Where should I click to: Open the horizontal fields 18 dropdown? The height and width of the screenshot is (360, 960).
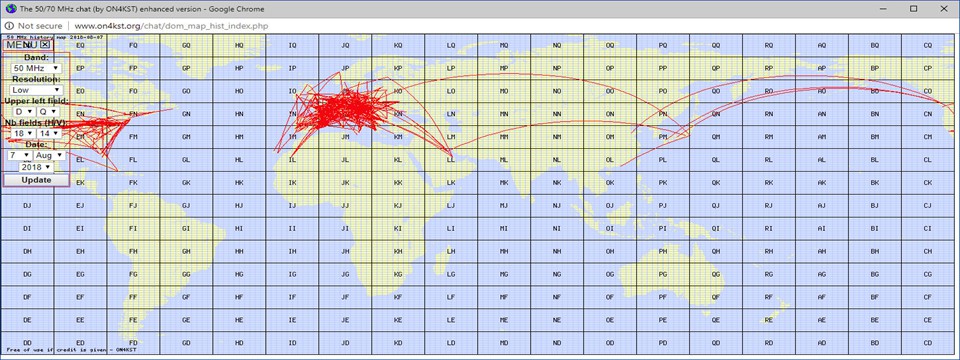click(x=23, y=133)
